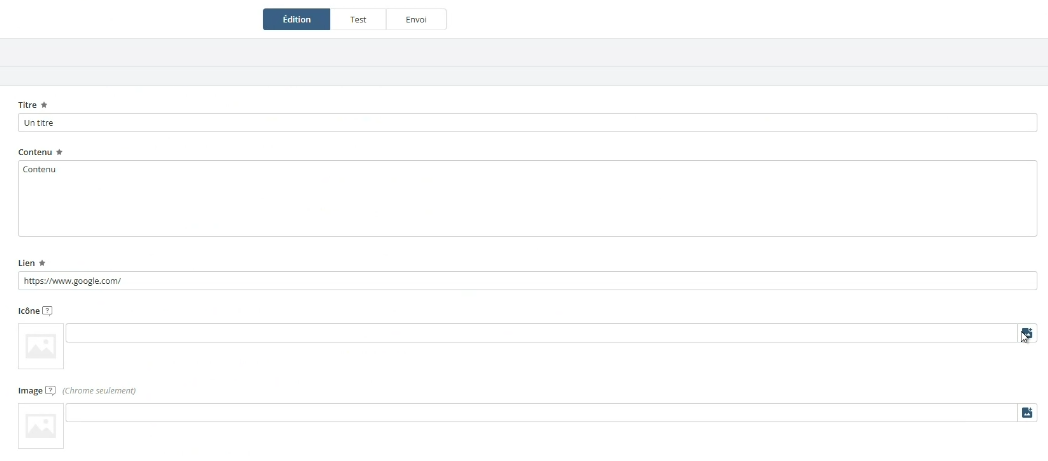Viewport: 1048px width, 461px height.
Task: Click the Lien URL field
Action: coord(527,281)
